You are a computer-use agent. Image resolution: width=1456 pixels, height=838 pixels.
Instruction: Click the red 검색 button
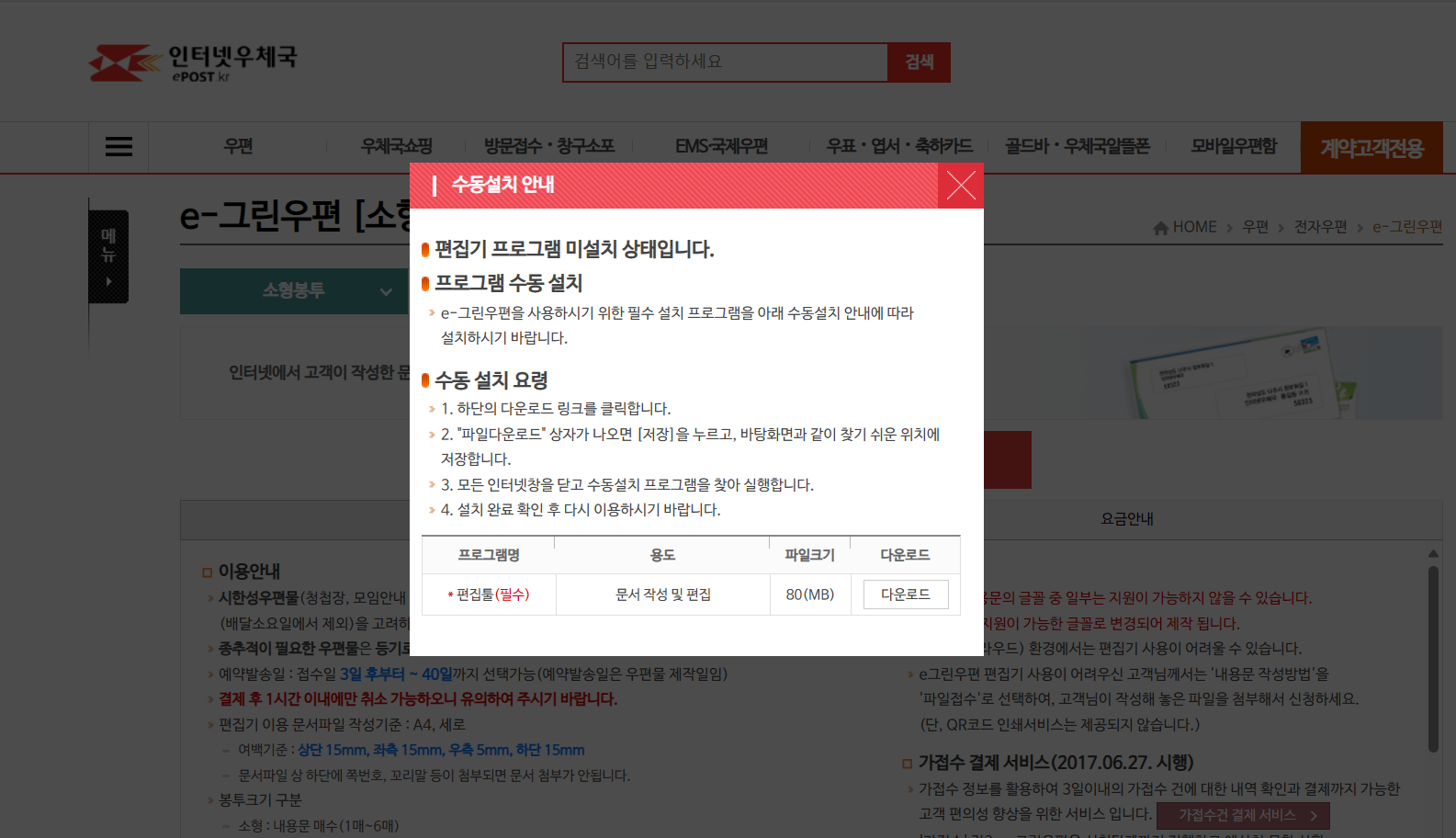click(920, 62)
